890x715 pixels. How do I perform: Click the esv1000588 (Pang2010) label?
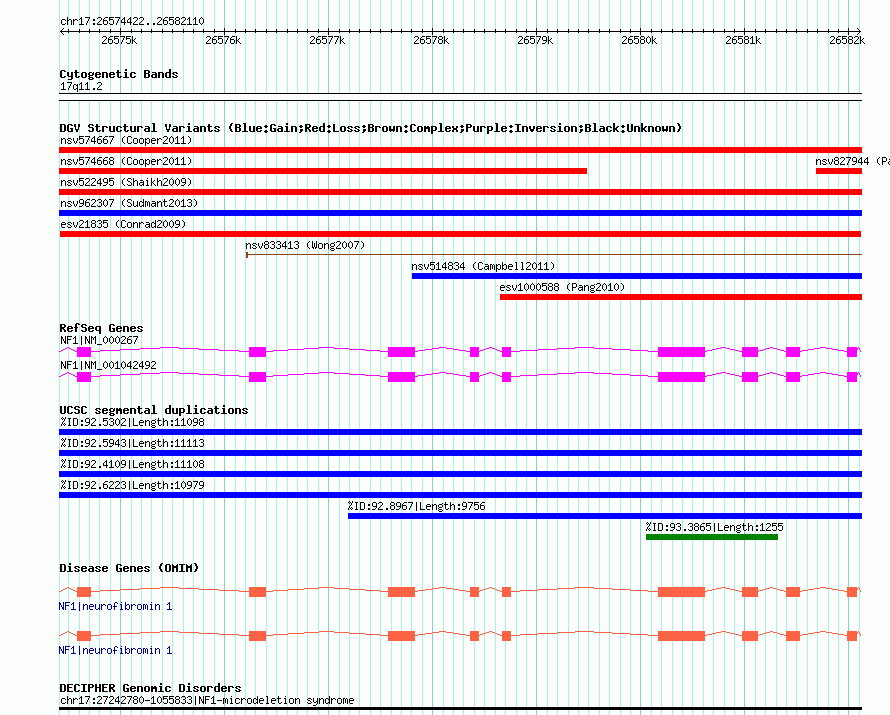[x=562, y=287]
